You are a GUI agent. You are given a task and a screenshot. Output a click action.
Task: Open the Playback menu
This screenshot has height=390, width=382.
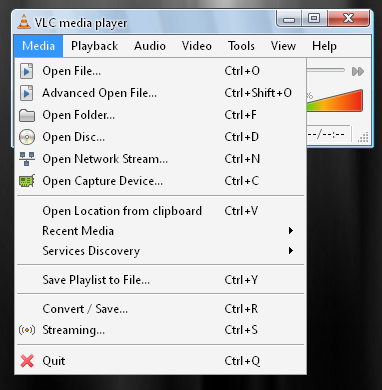point(94,46)
